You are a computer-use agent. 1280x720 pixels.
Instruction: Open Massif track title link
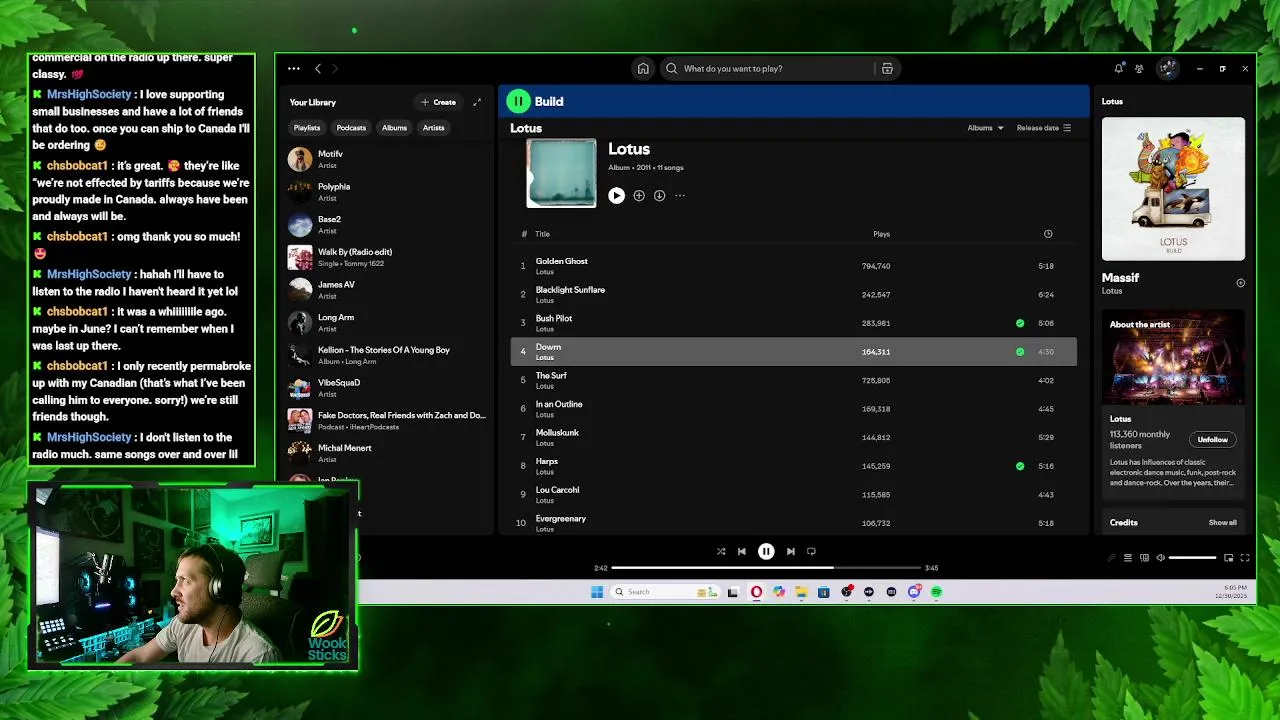[1120, 278]
